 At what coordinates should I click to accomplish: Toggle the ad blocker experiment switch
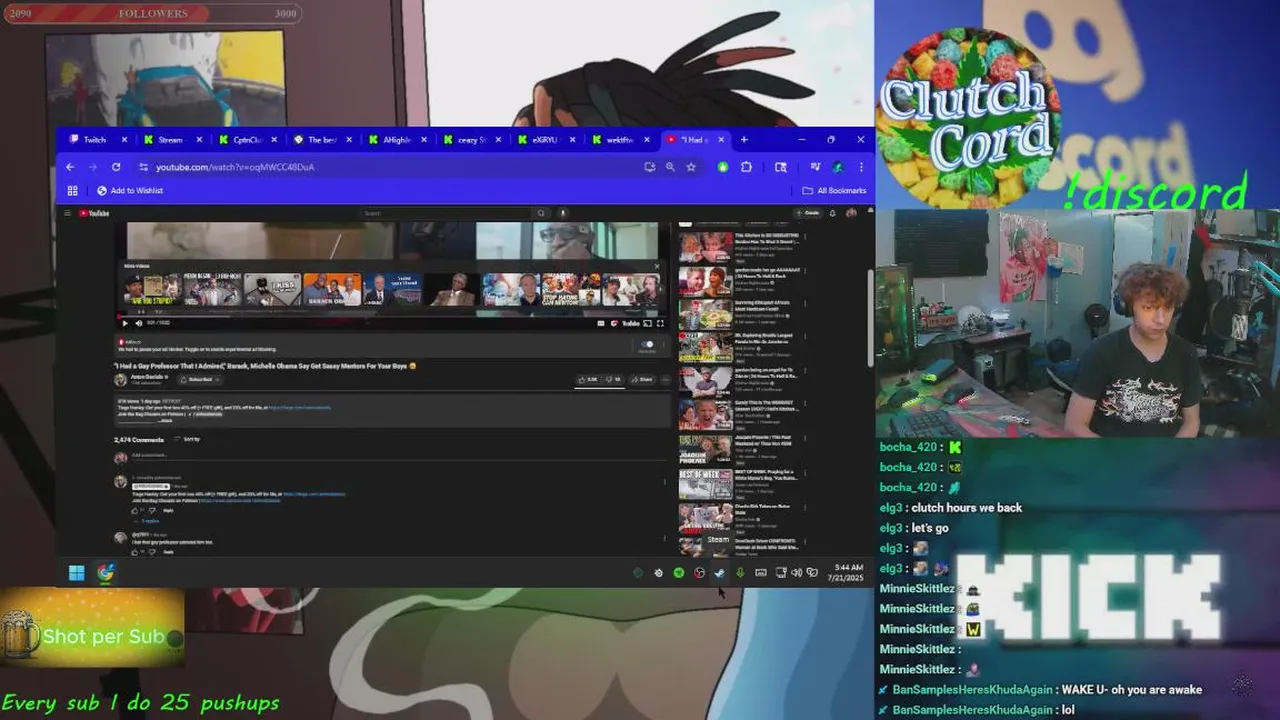647,344
